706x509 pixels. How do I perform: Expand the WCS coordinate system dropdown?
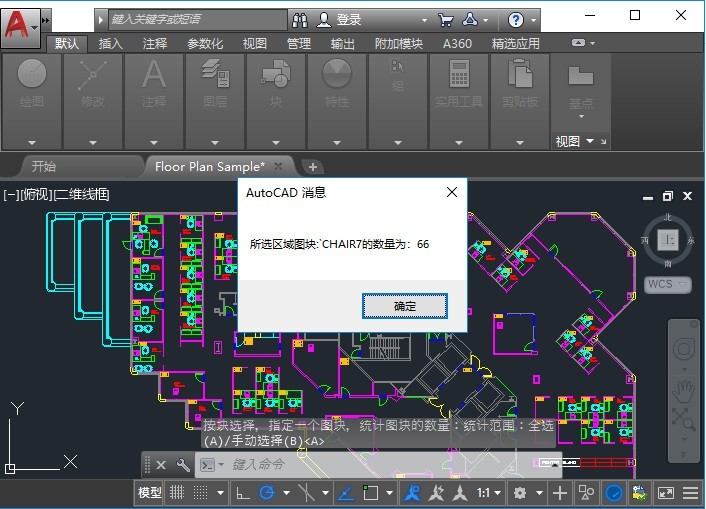[668, 284]
